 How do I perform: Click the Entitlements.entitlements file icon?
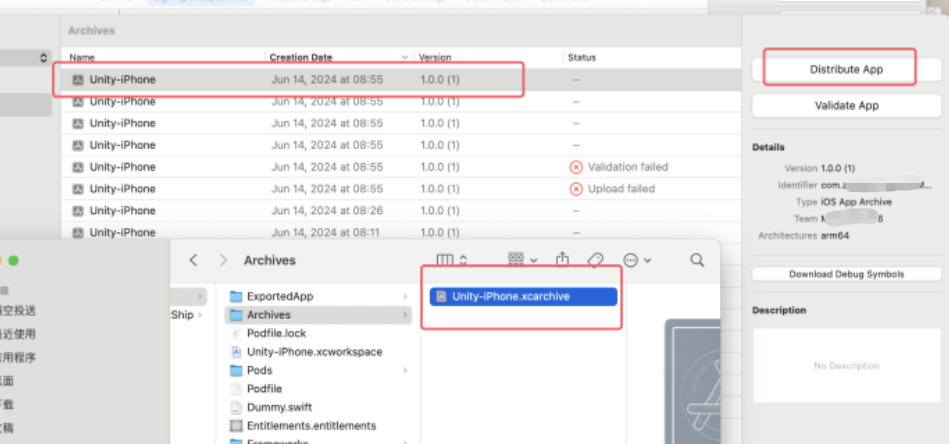point(236,426)
